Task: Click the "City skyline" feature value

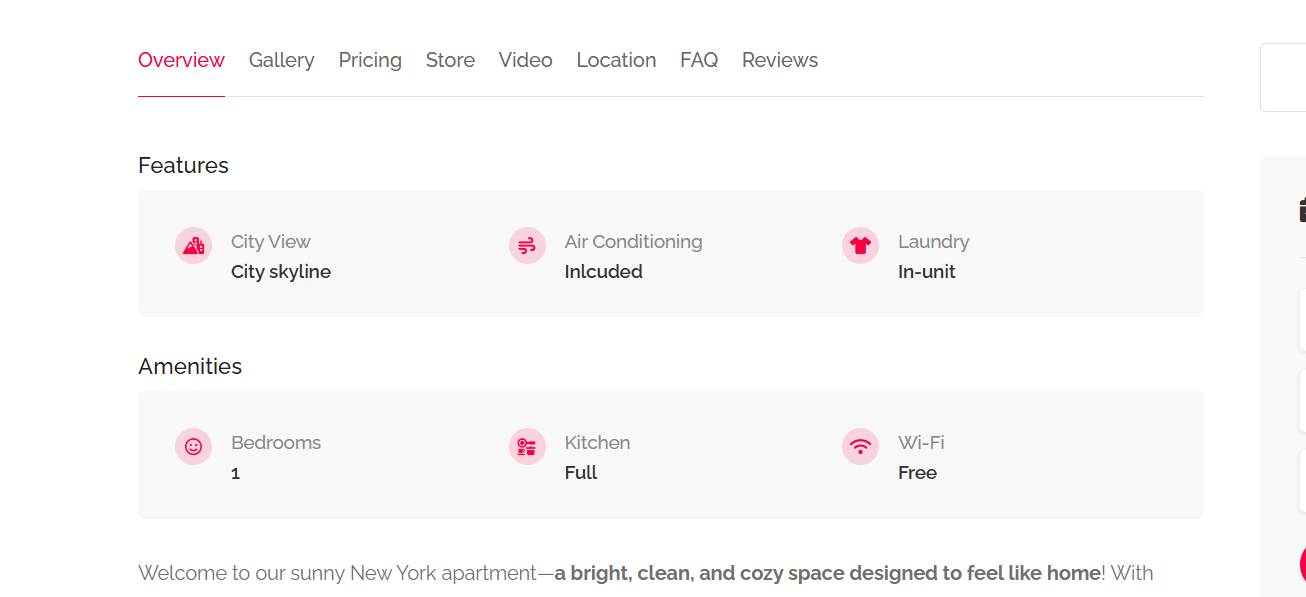Action: (281, 272)
